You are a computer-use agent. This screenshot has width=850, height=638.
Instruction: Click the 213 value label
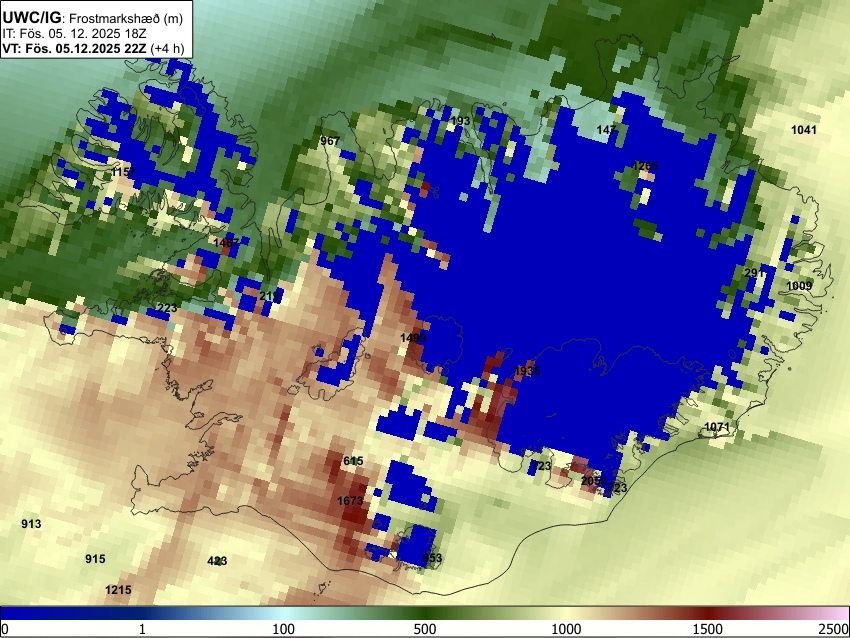269,296
